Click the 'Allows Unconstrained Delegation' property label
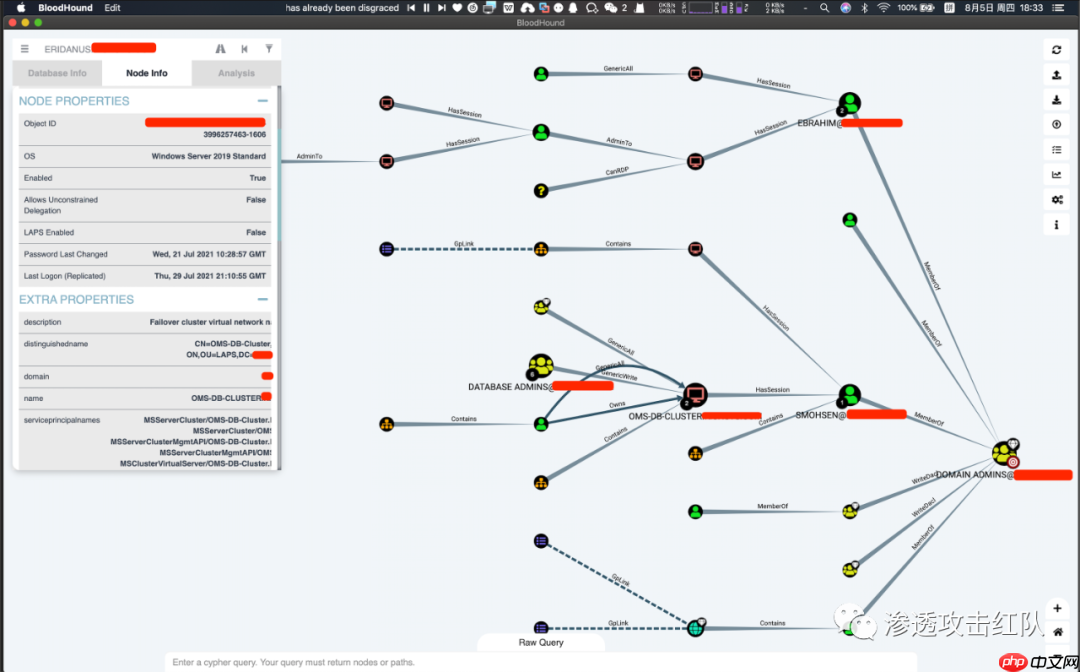The image size is (1080, 672). point(61,205)
